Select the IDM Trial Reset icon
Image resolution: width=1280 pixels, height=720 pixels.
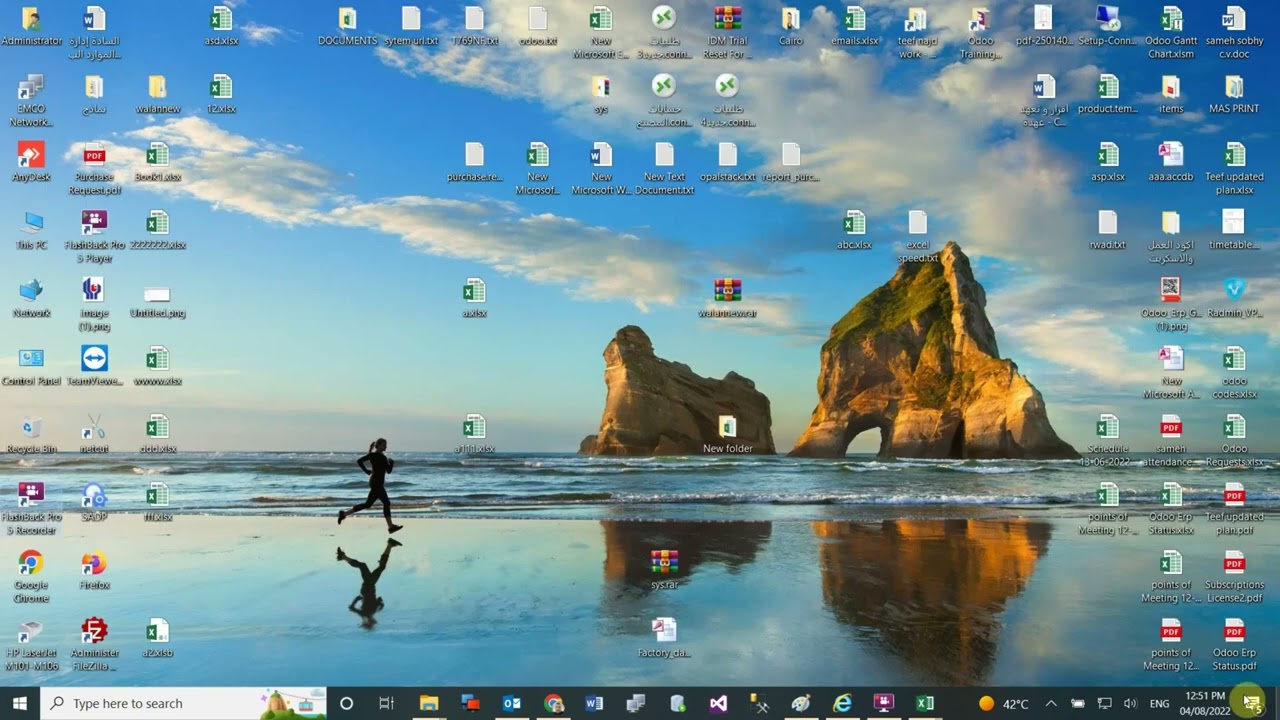[728, 33]
